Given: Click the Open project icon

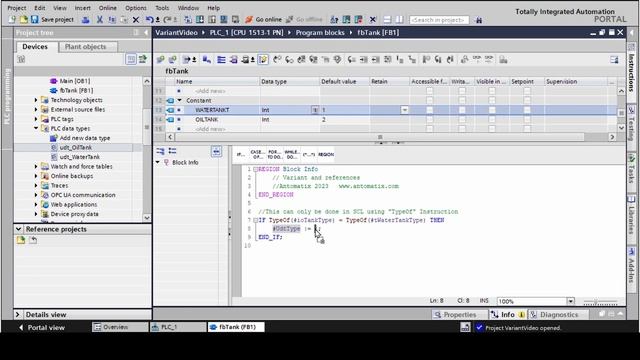Looking at the screenshot, I should [24, 20].
